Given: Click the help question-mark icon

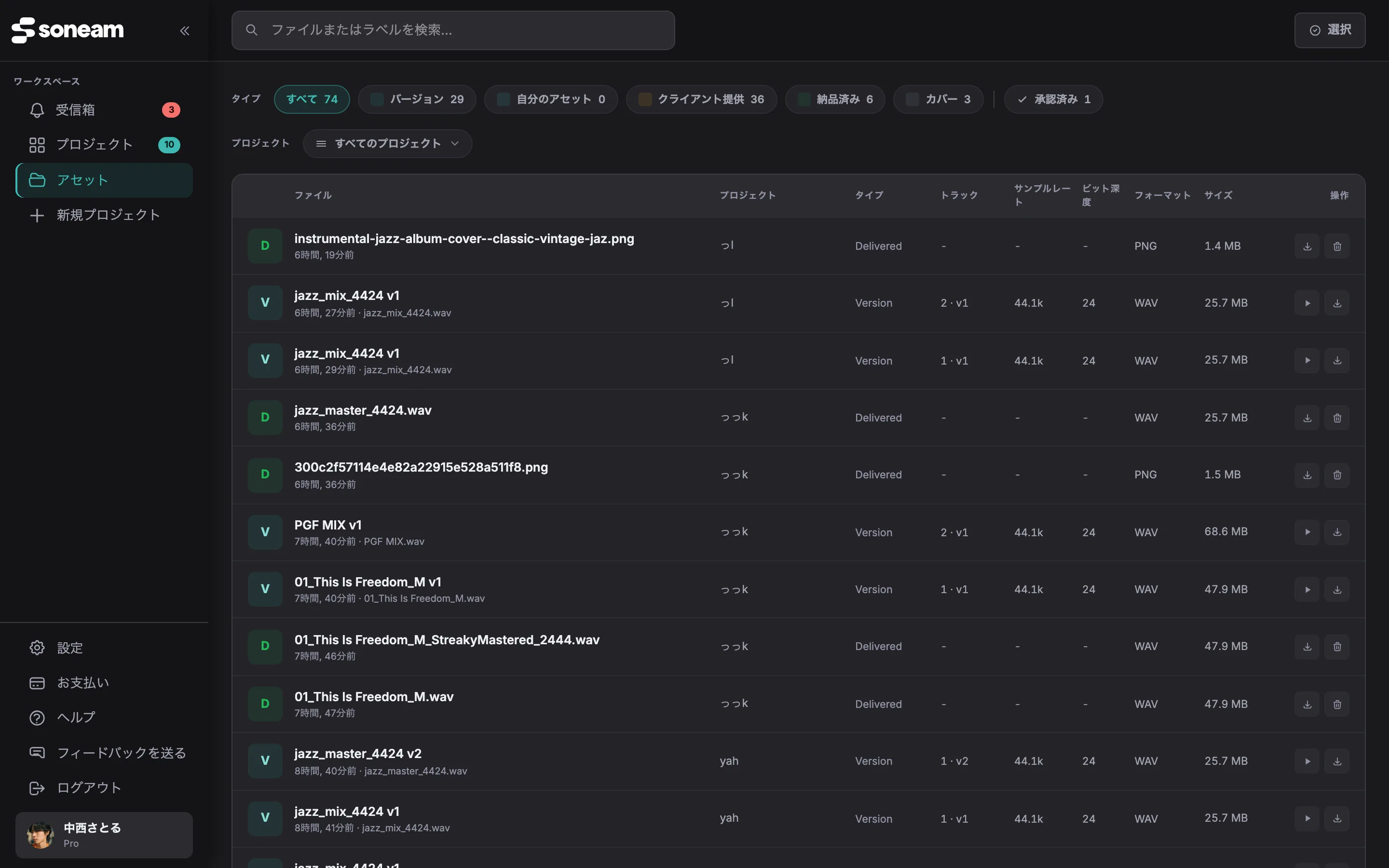Looking at the screenshot, I should pos(37,718).
